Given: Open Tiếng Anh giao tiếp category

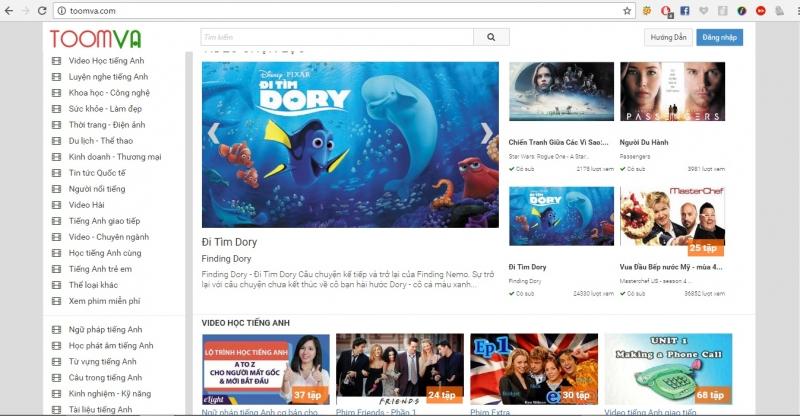Looking at the screenshot, I should pyautogui.click(x=104, y=221).
